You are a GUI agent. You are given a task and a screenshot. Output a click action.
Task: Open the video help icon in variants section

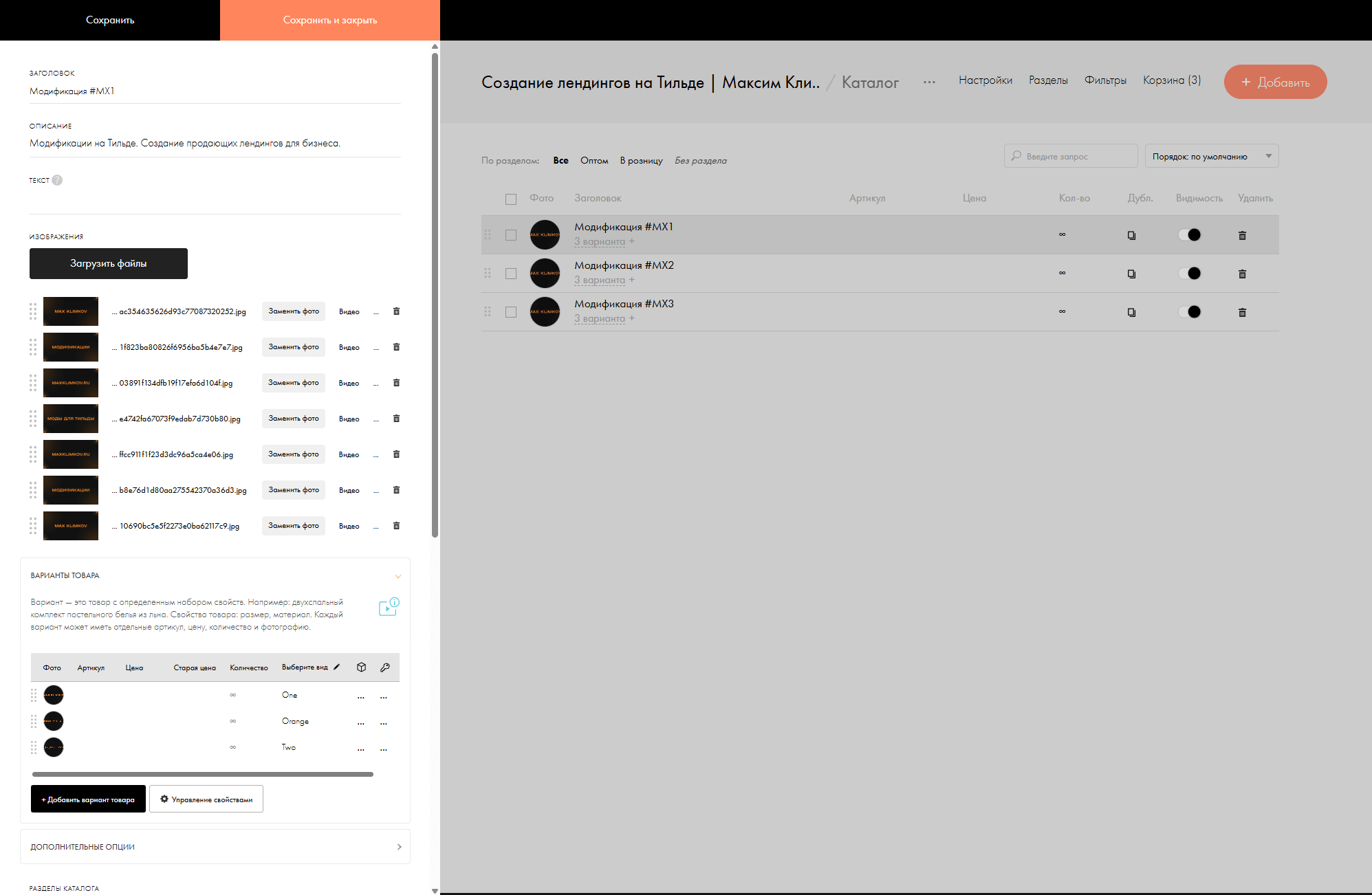(x=389, y=607)
